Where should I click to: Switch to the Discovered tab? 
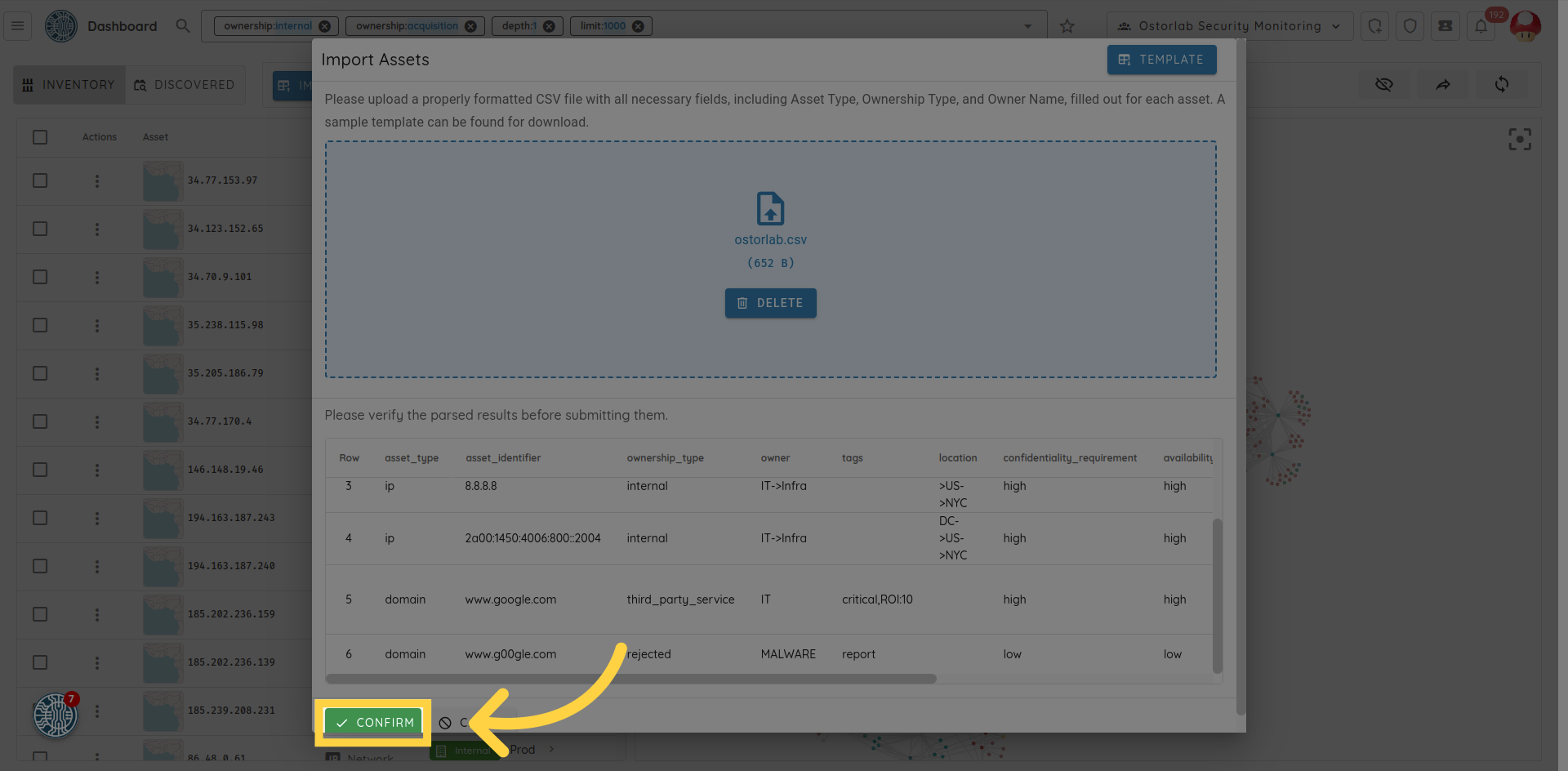[185, 85]
